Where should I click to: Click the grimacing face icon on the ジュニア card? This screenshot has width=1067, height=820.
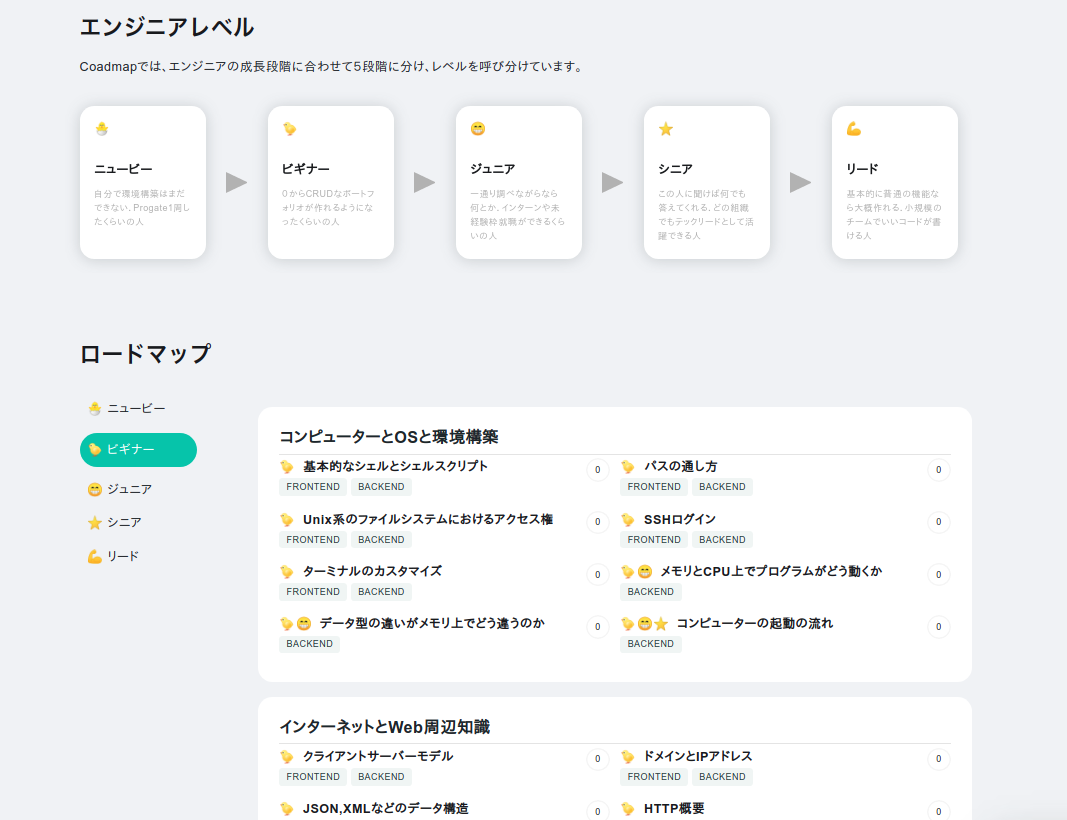click(478, 128)
